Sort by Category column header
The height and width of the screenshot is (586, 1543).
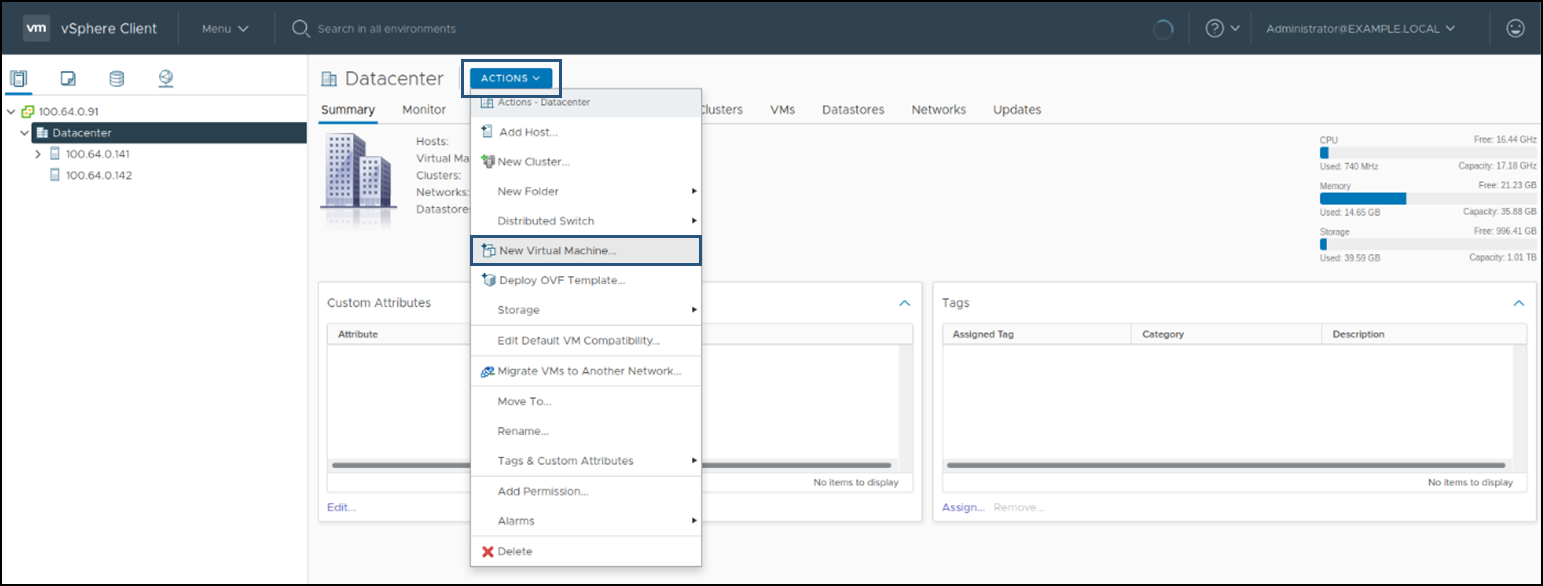point(1226,334)
